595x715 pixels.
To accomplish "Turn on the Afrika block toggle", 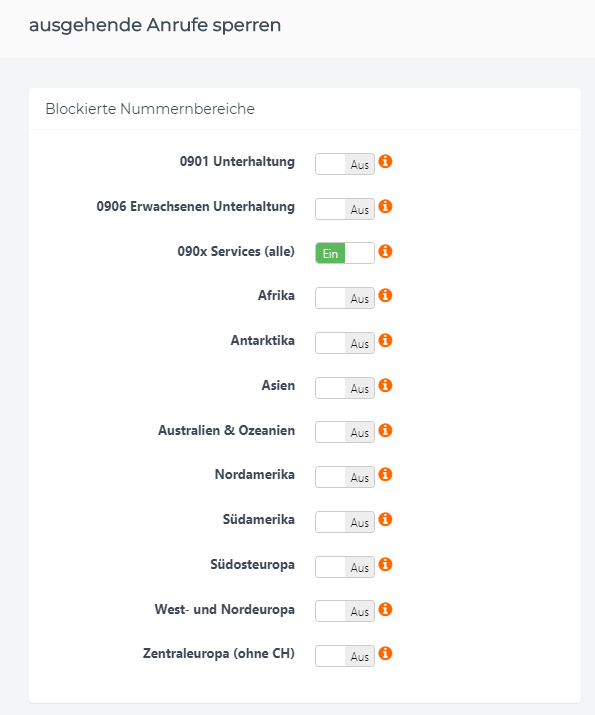I will (345, 298).
